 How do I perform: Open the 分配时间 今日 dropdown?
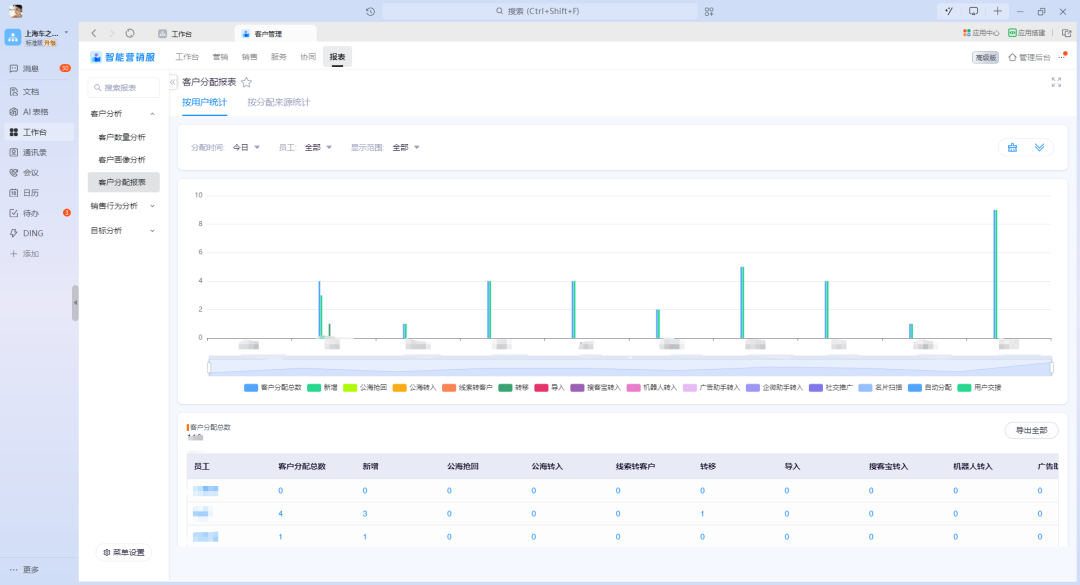pyautogui.click(x=246, y=147)
